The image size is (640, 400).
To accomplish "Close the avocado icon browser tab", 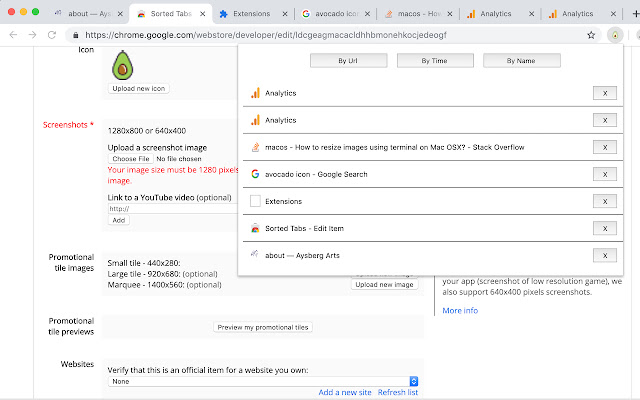I will pyautogui.click(x=367, y=14).
